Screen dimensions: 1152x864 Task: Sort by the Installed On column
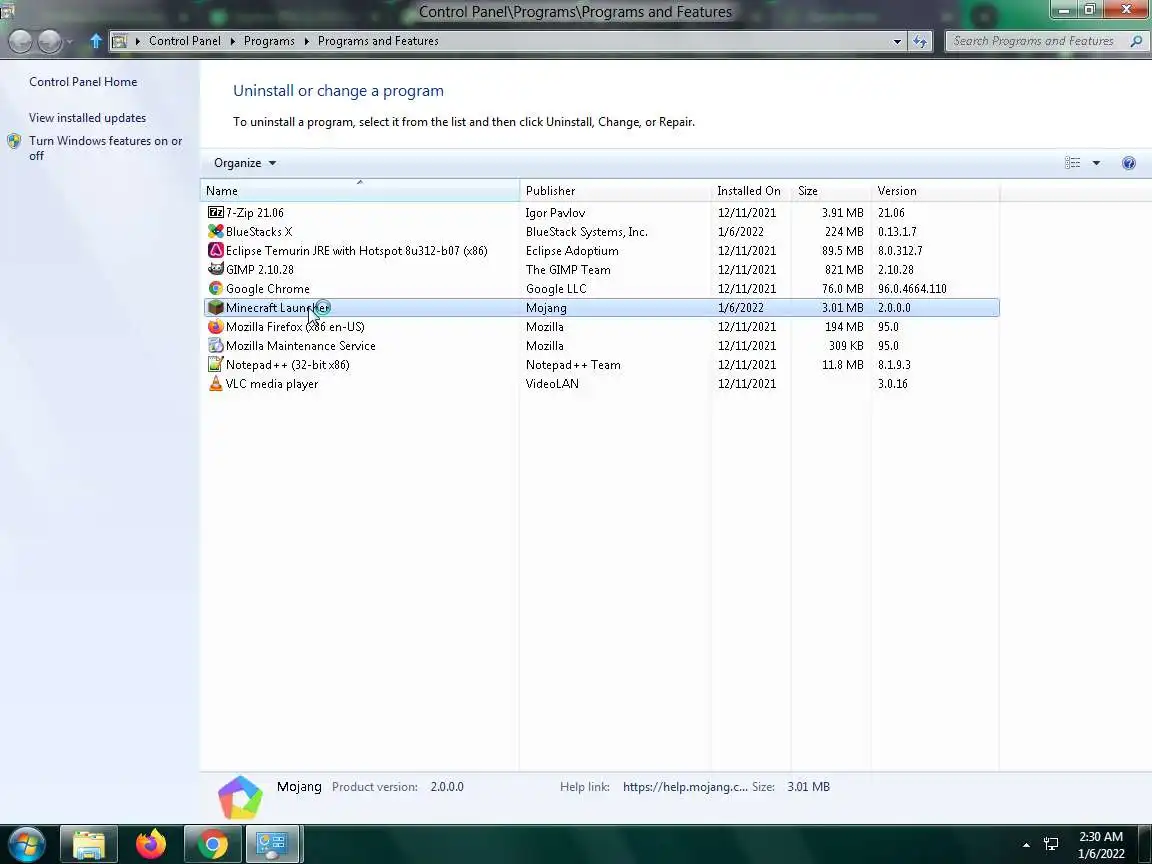(x=751, y=191)
